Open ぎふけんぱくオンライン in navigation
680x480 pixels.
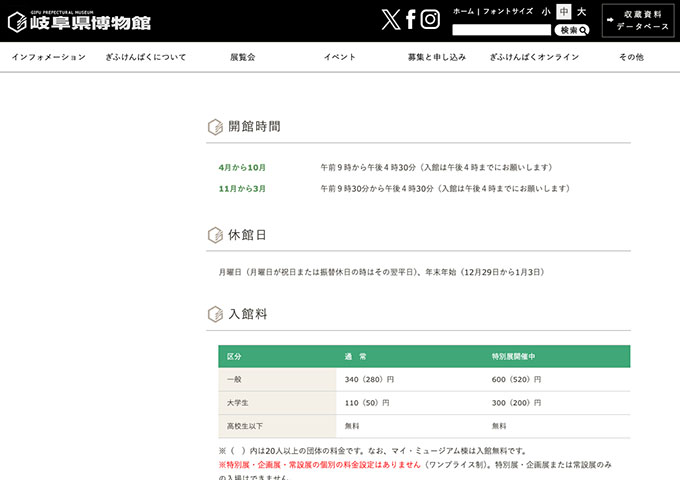534,57
